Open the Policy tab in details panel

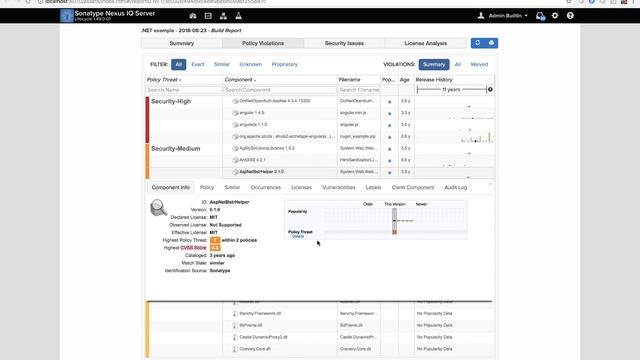coord(207,187)
